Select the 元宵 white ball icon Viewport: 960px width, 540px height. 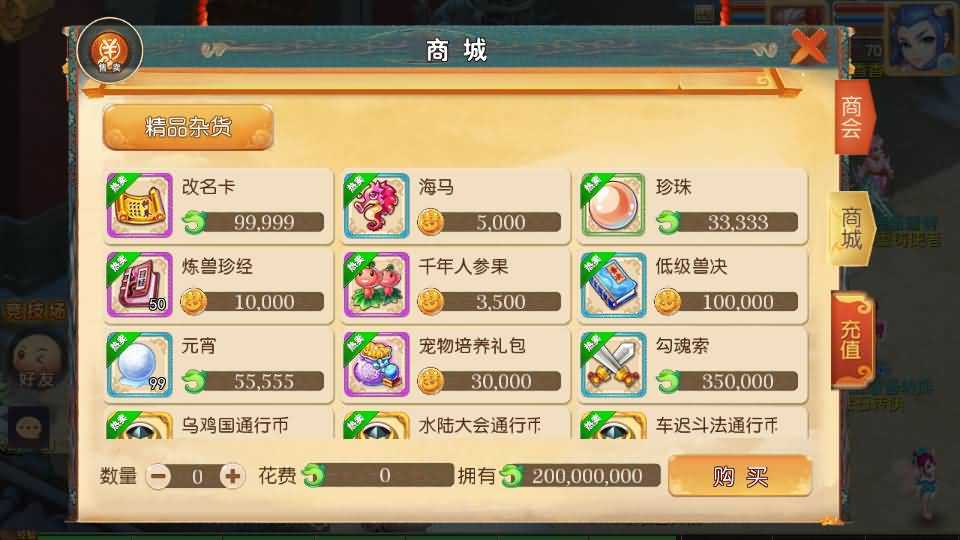click(x=140, y=365)
